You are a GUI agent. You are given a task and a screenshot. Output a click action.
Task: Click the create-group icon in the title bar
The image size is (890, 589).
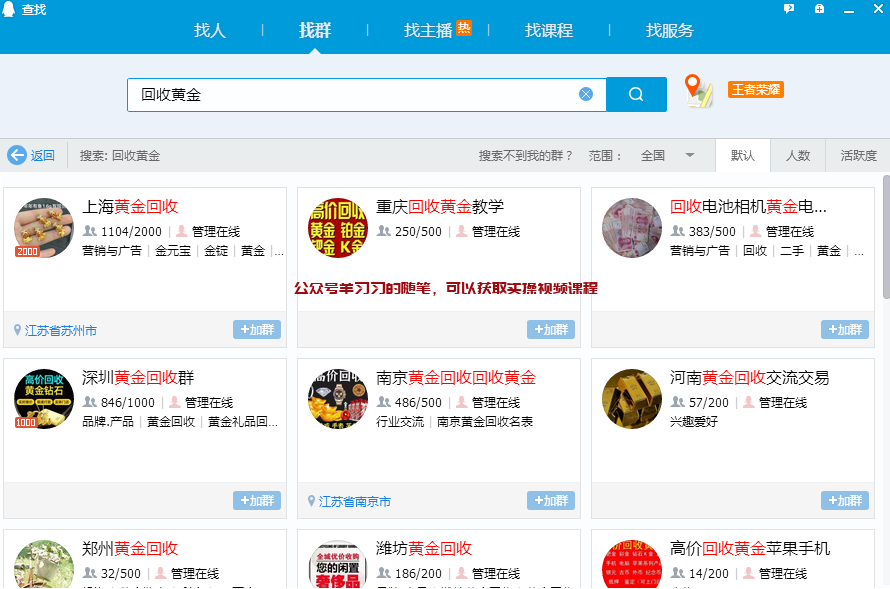[820, 8]
